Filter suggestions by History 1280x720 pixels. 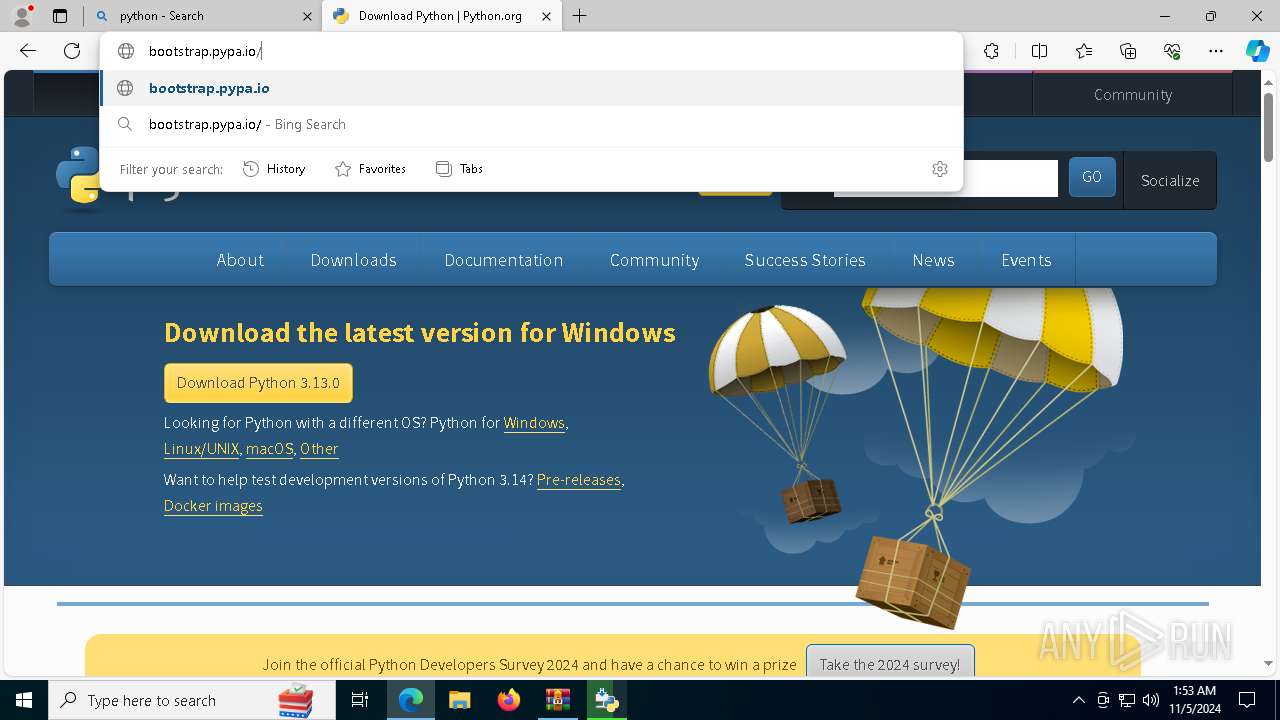[274, 169]
